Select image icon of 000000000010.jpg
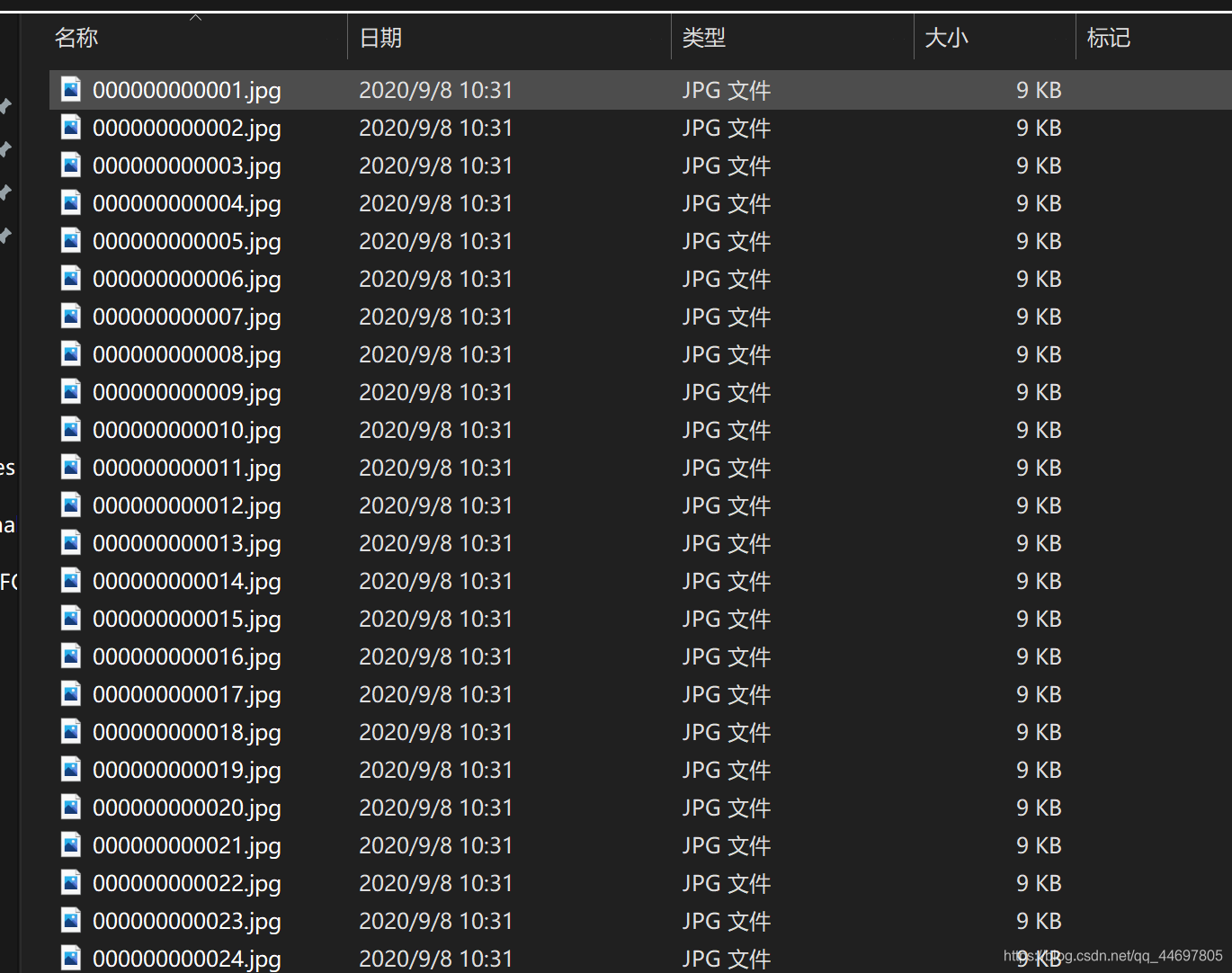Viewport: 1232px width, 973px height. (x=71, y=429)
